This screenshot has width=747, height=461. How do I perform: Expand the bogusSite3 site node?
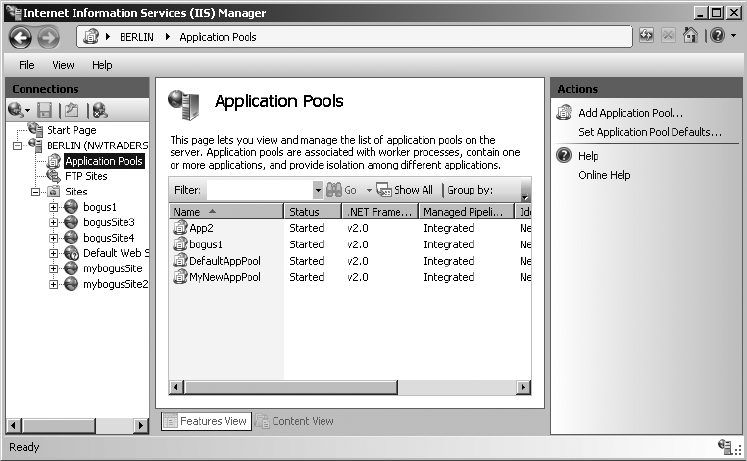click(53, 222)
